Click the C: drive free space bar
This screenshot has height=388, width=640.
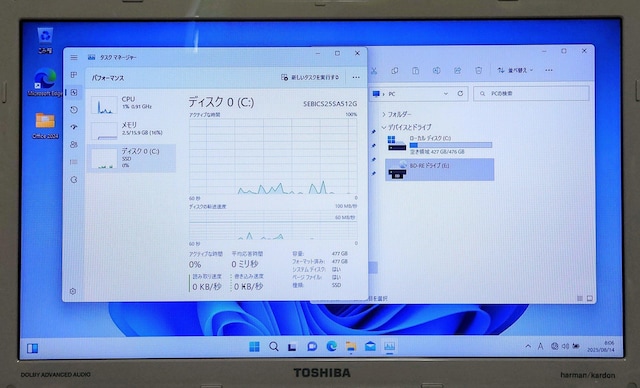pyautogui.click(x=451, y=145)
